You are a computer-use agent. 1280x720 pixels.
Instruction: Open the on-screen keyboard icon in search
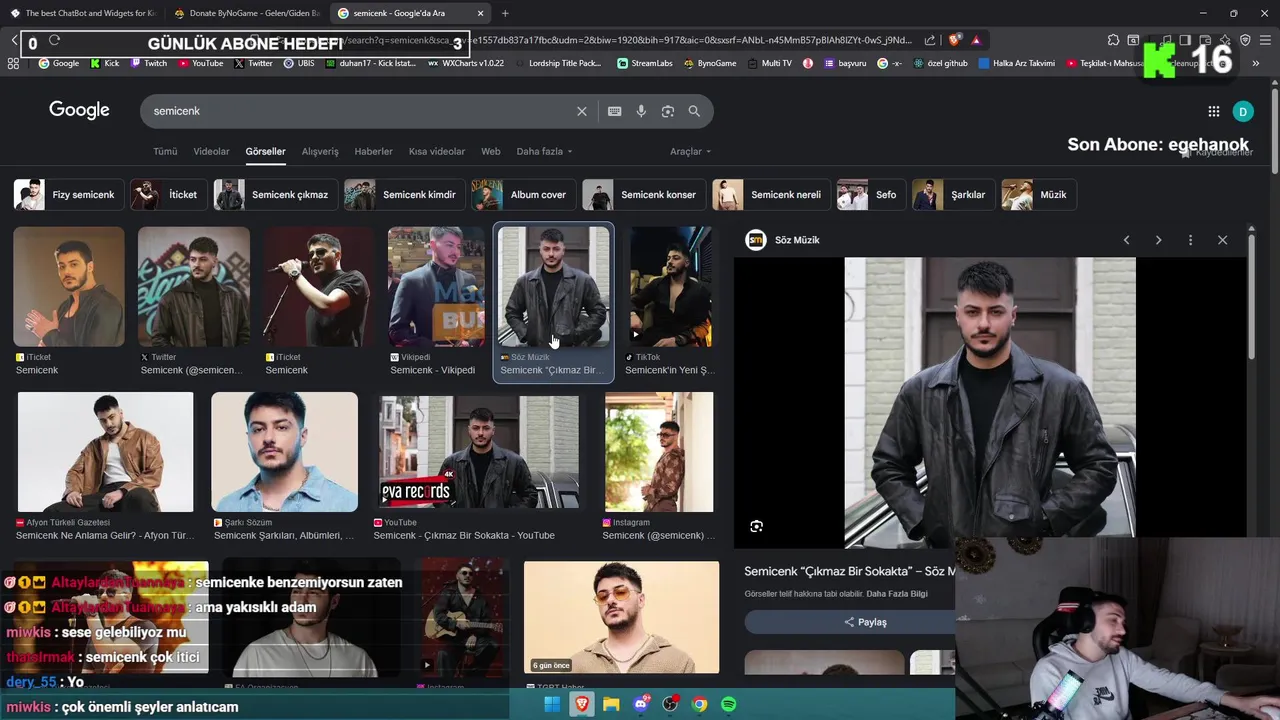614,111
